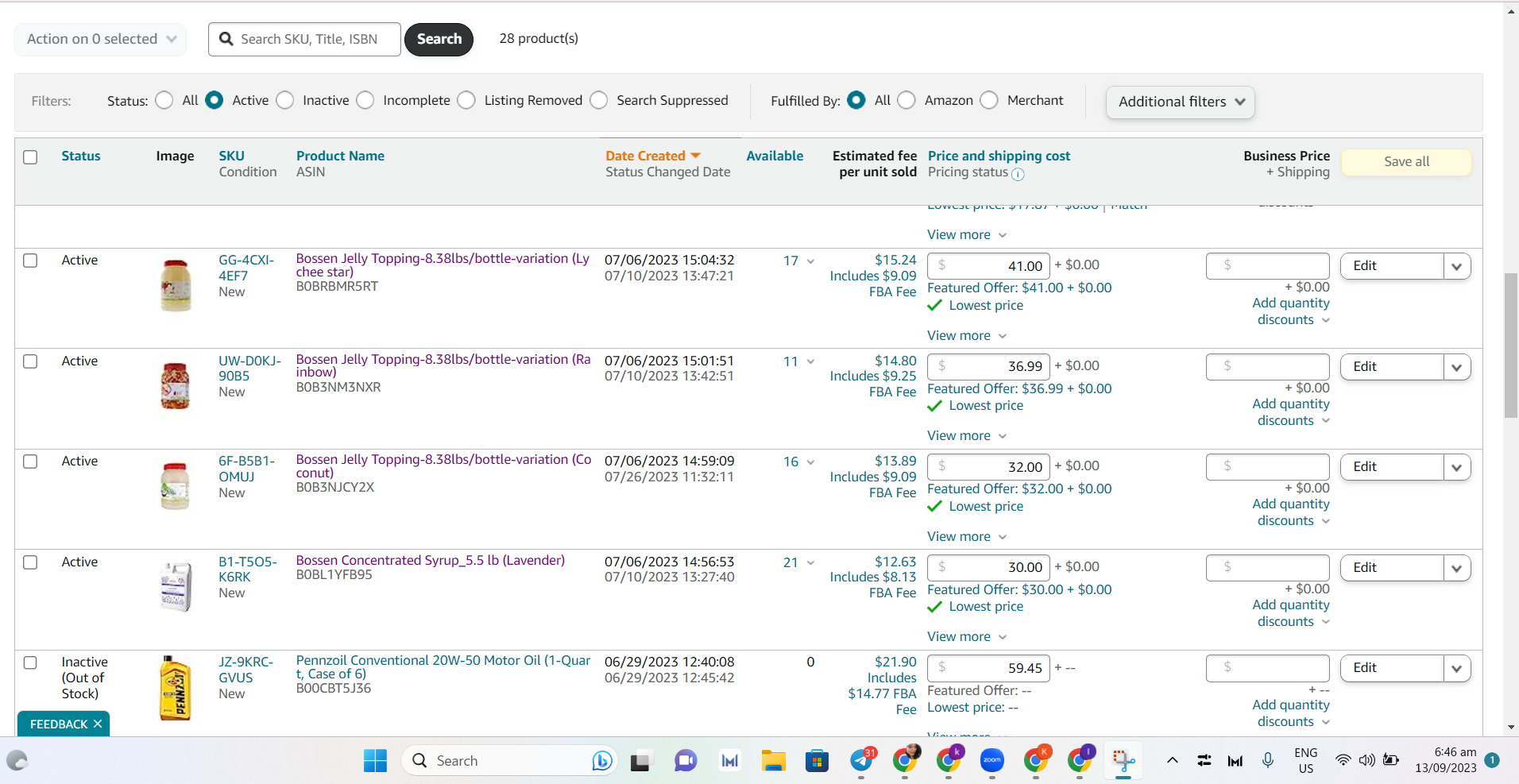Open Edit dropdown arrow for Lychee star row
The width and height of the screenshot is (1519, 784).
1457,266
